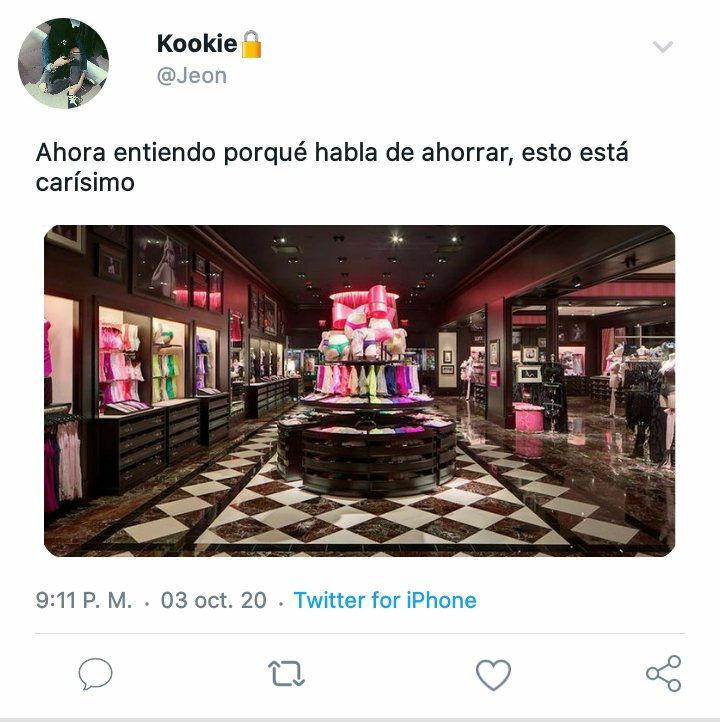720x722 pixels.
Task: Click the 9:11 P. M. timestamp
Action: point(84,600)
